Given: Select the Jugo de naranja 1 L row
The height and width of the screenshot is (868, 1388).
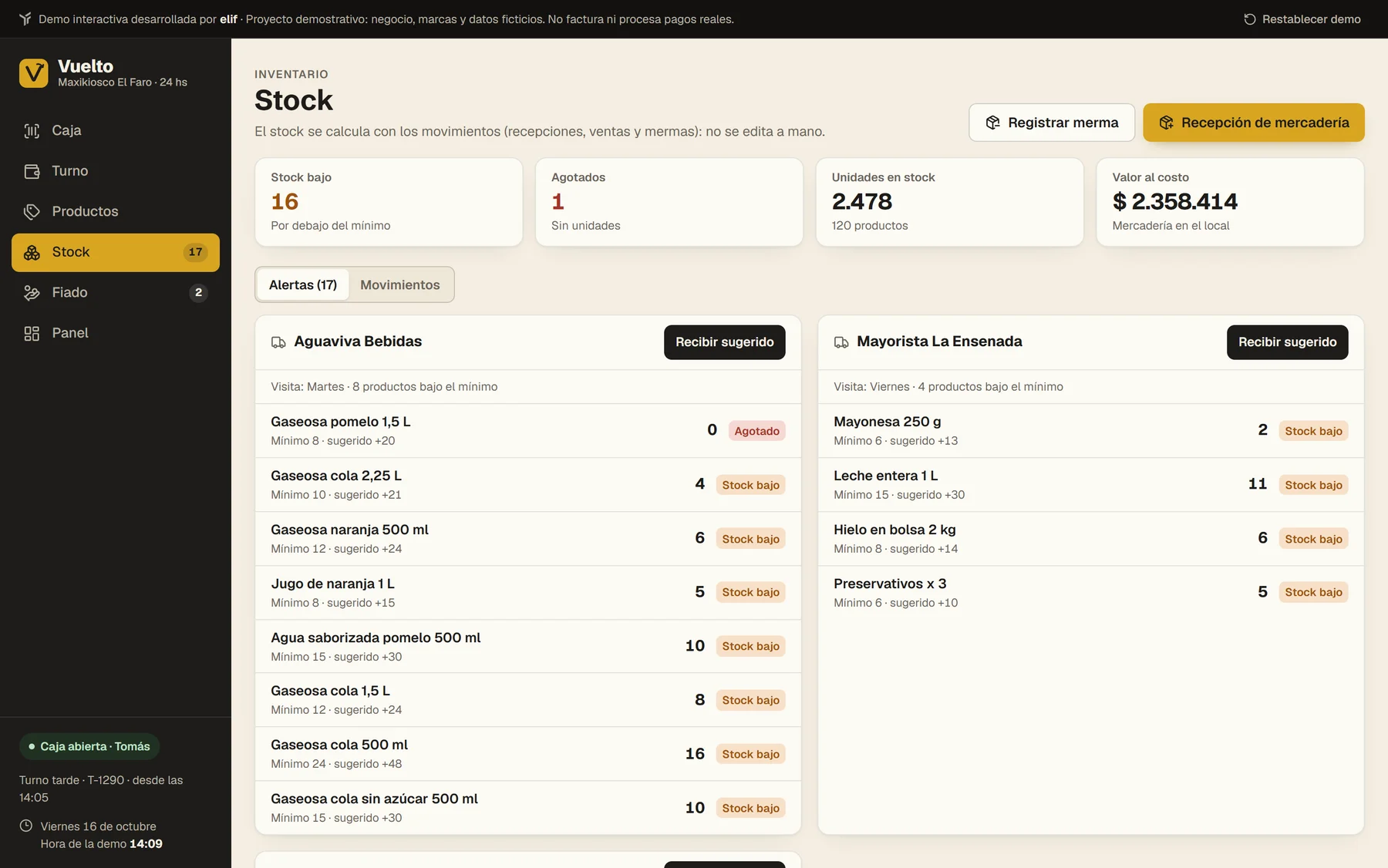Looking at the screenshot, I should (x=528, y=593).
